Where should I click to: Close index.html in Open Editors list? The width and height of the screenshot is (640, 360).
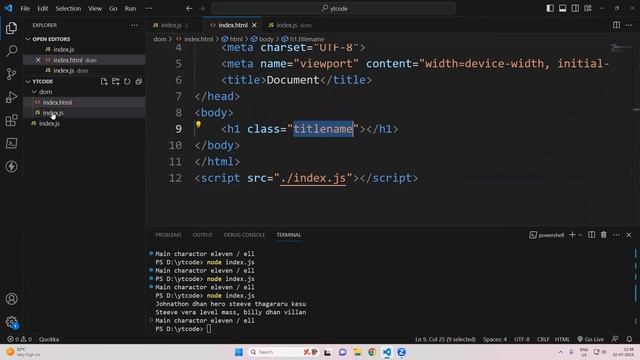click(38, 60)
